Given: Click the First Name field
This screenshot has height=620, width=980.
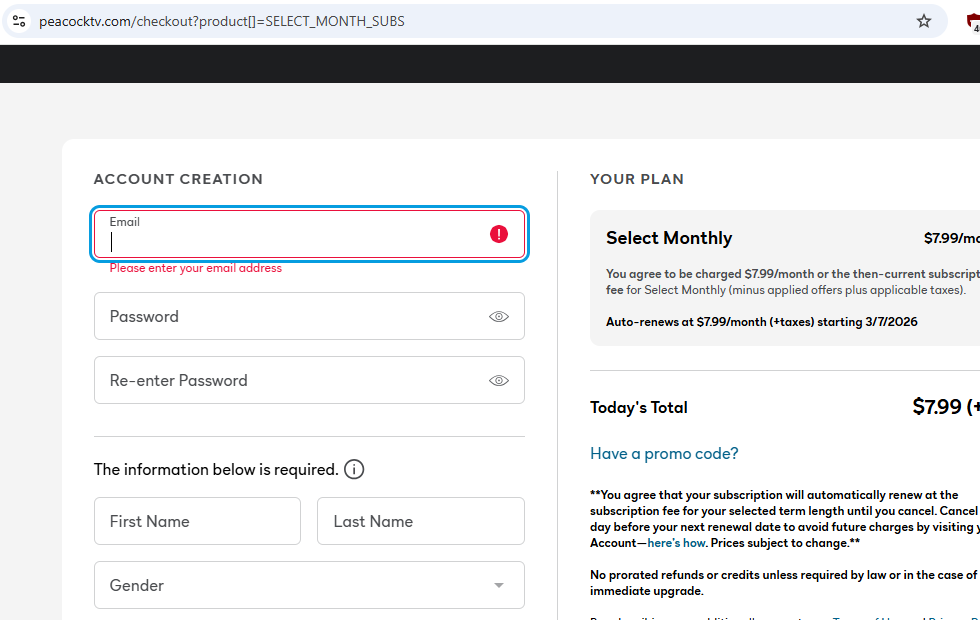Looking at the screenshot, I should coord(198,521).
